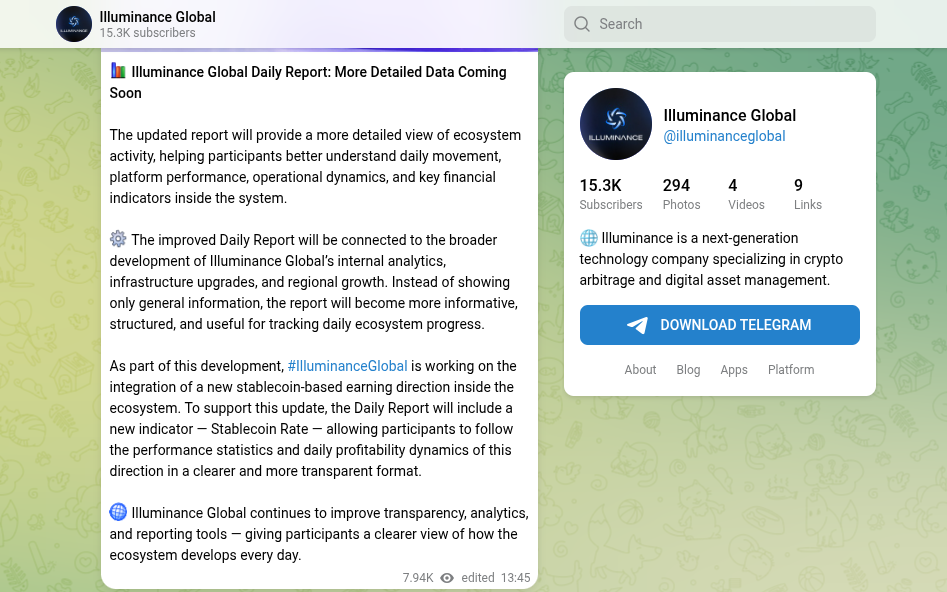Image resolution: width=947 pixels, height=592 pixels.
Task: Click the post timestamp 13:45
Action: click(515, 578)
